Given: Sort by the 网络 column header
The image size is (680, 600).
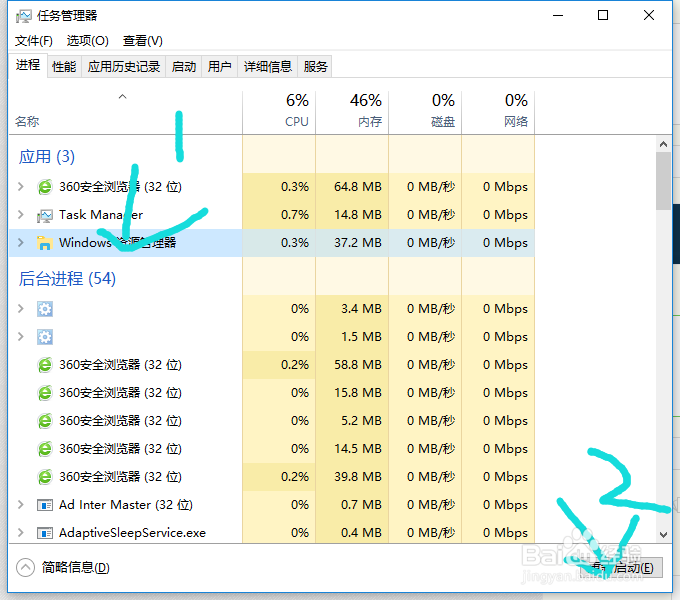Looking at the screenshot, I should tap(498, 113).
